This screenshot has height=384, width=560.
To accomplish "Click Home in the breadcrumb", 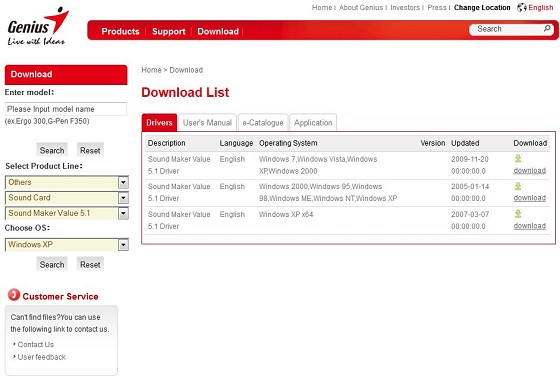I will tap(151, 70).
